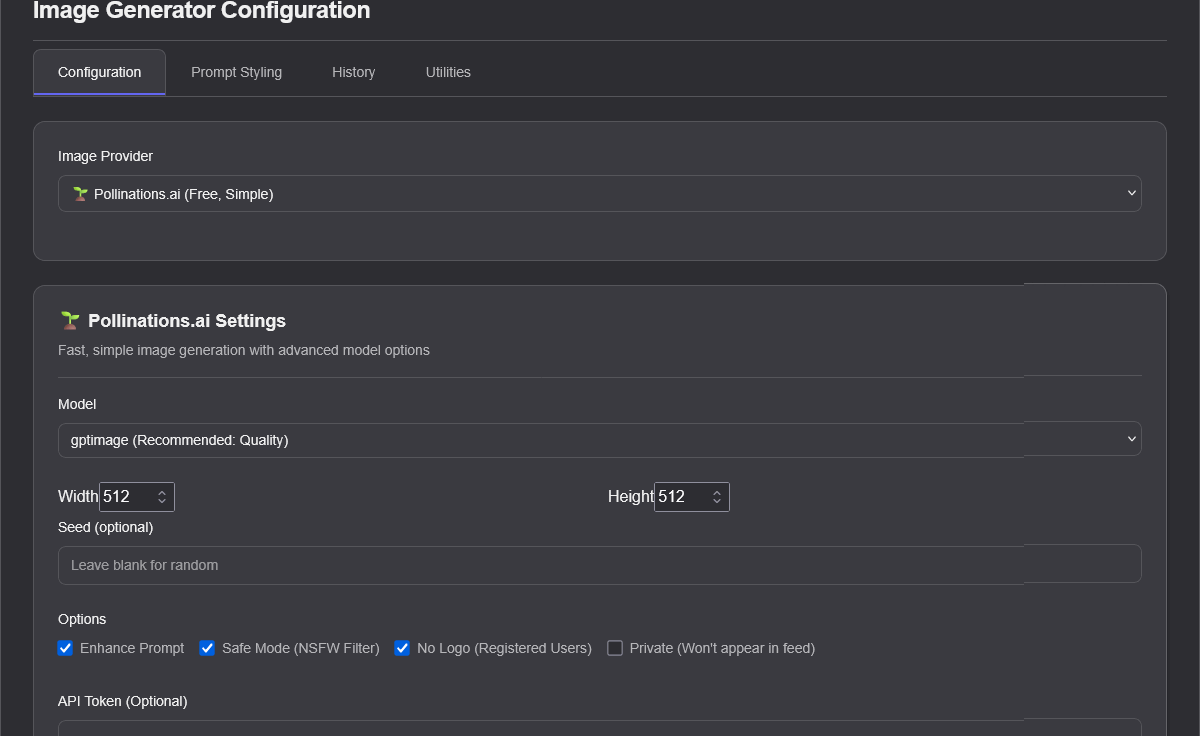
Task: Focus the Width number field
Action: click(x=125, y=497)
